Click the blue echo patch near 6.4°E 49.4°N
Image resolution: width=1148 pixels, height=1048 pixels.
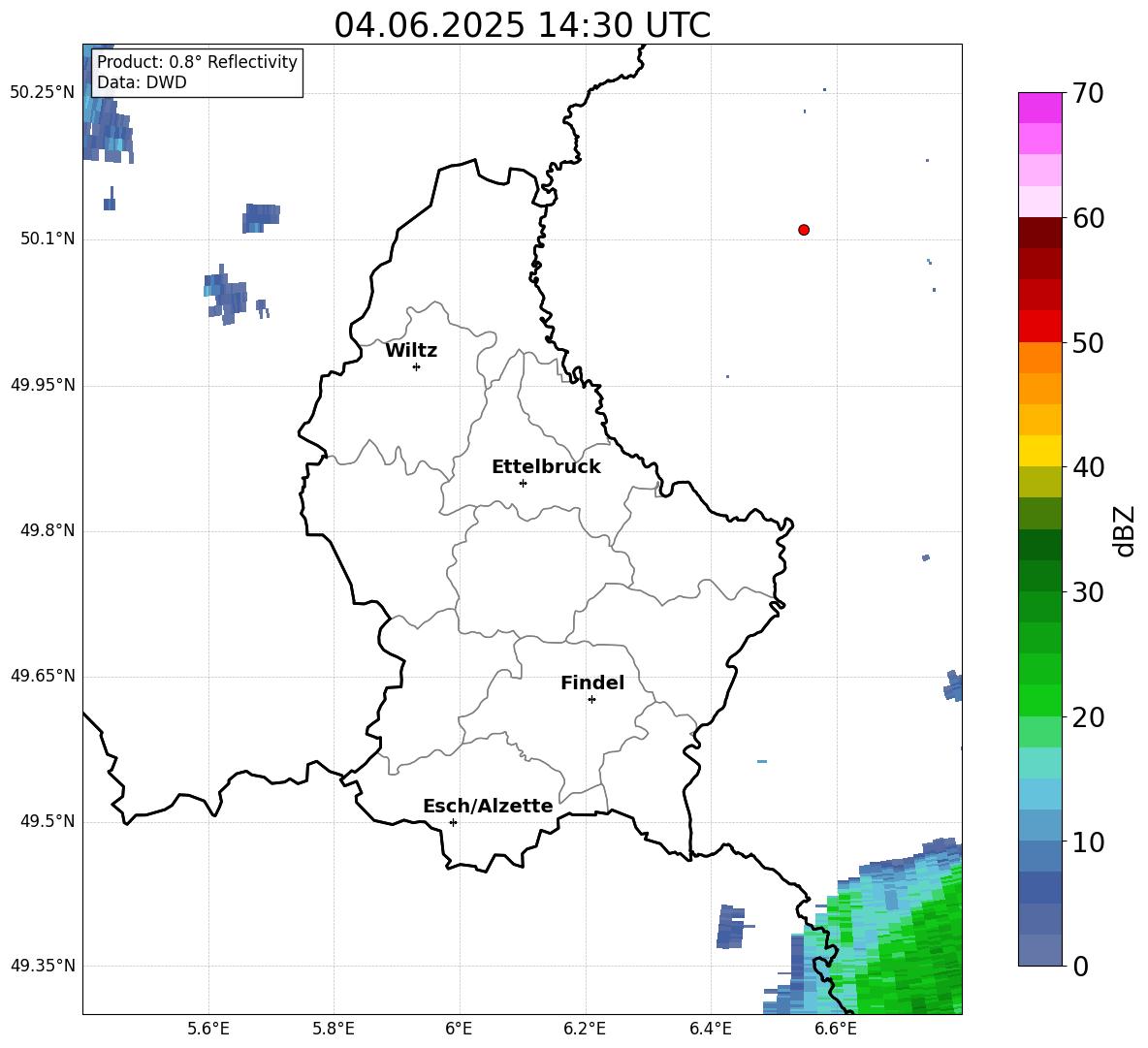[732, 927]
